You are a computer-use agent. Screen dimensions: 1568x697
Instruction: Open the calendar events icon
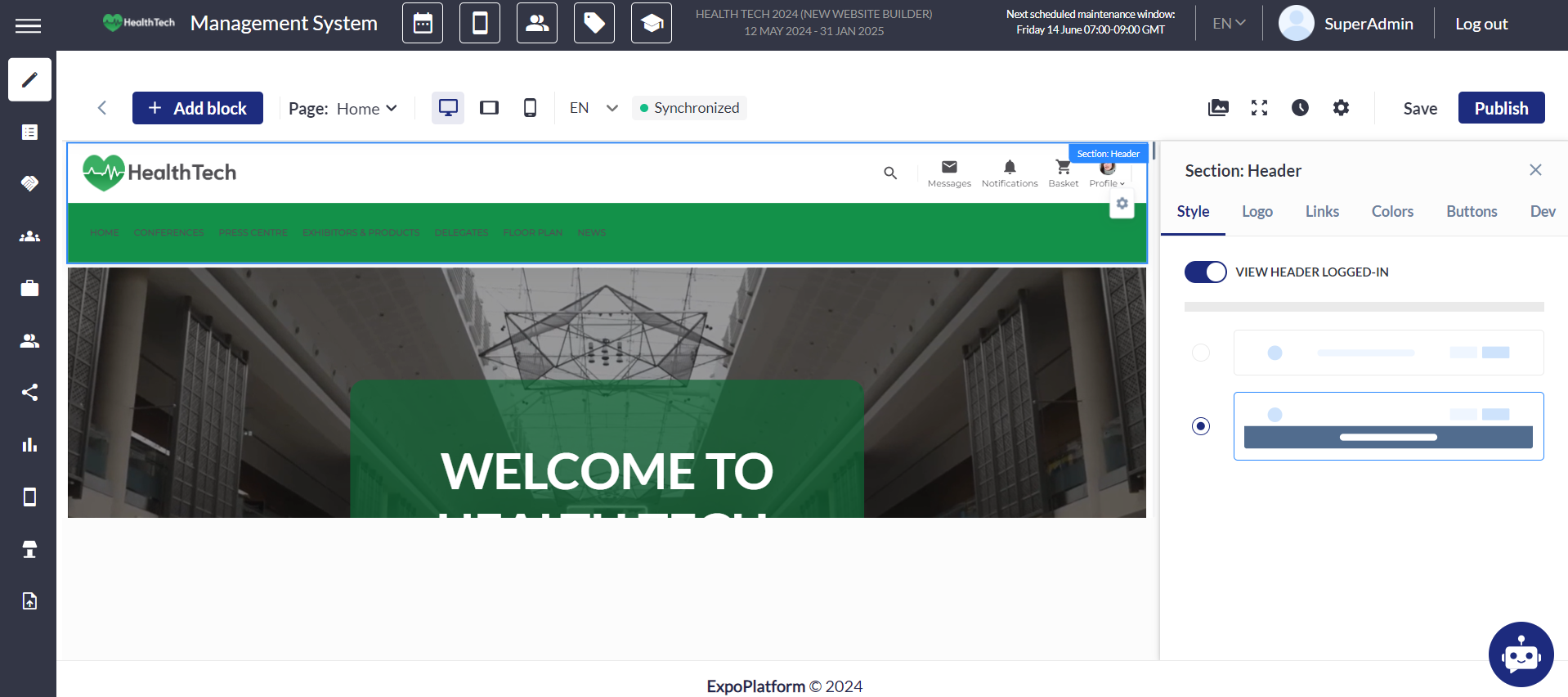pos(423,23)
